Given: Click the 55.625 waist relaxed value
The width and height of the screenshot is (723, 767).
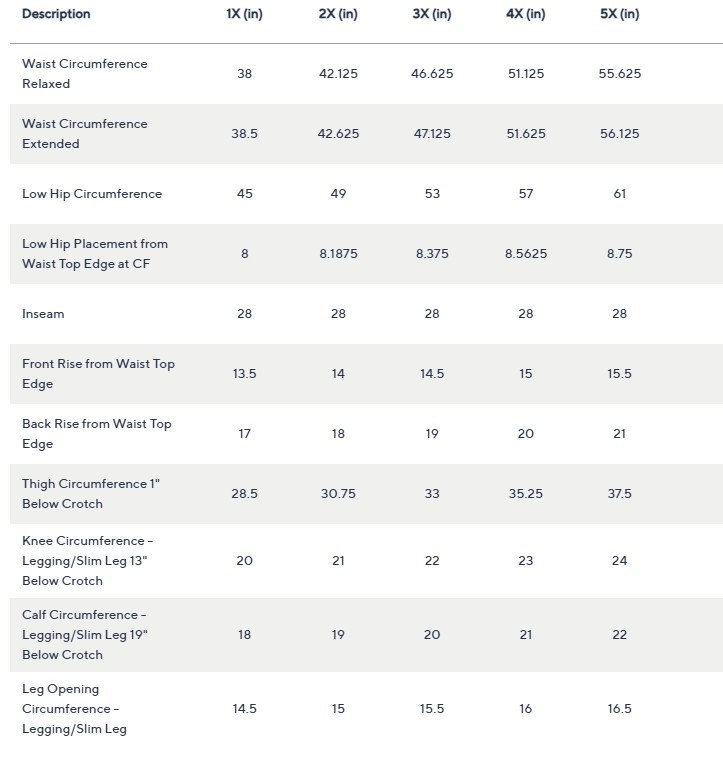Looking at the screenshot, I should (619, 74).
